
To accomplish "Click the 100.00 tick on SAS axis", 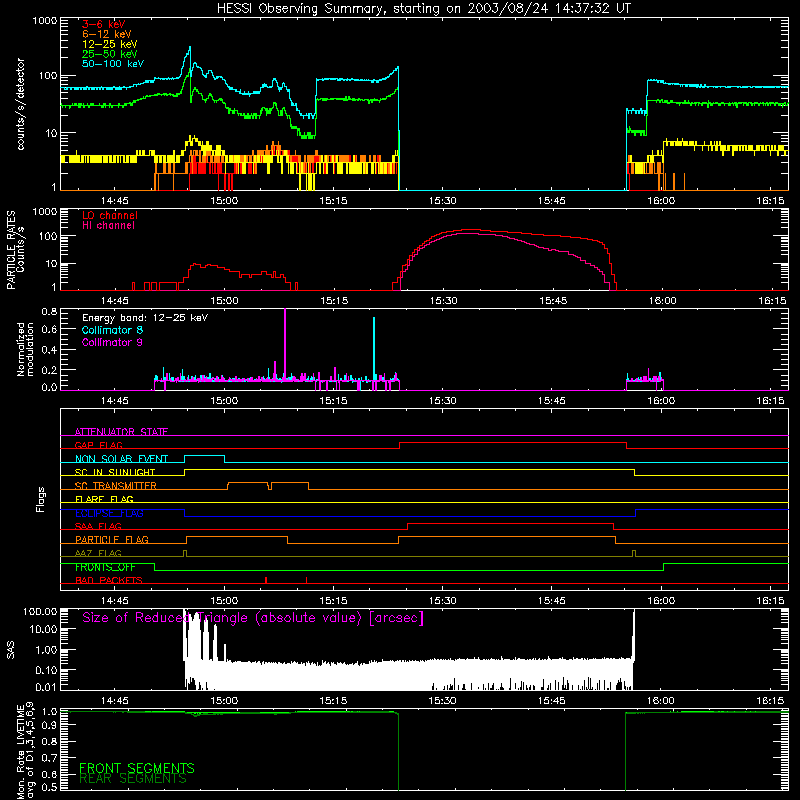I will coord(40,611).
